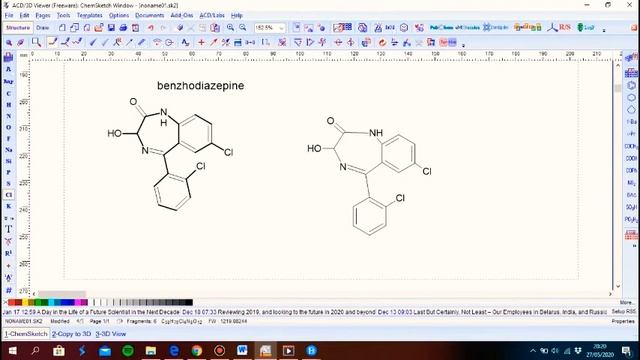
Task: Click the More colors link
Action: point(626,302)
